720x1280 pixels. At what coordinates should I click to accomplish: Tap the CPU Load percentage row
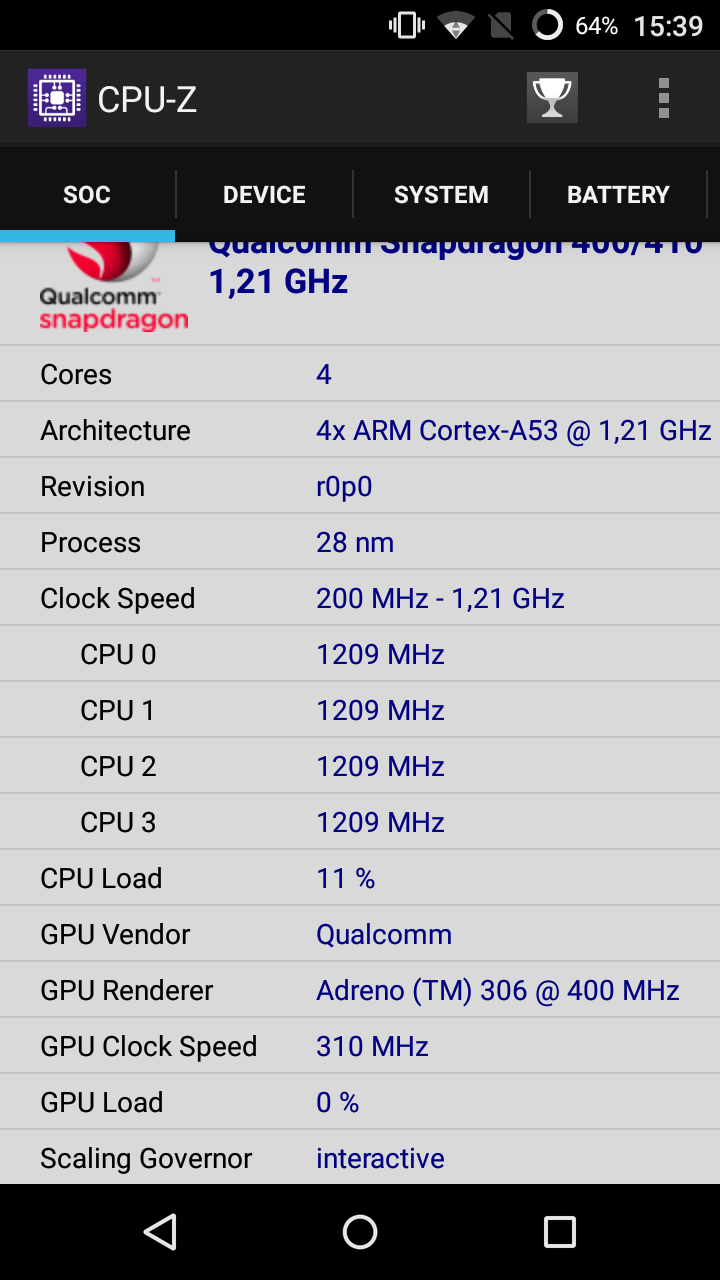pos(360,878)
